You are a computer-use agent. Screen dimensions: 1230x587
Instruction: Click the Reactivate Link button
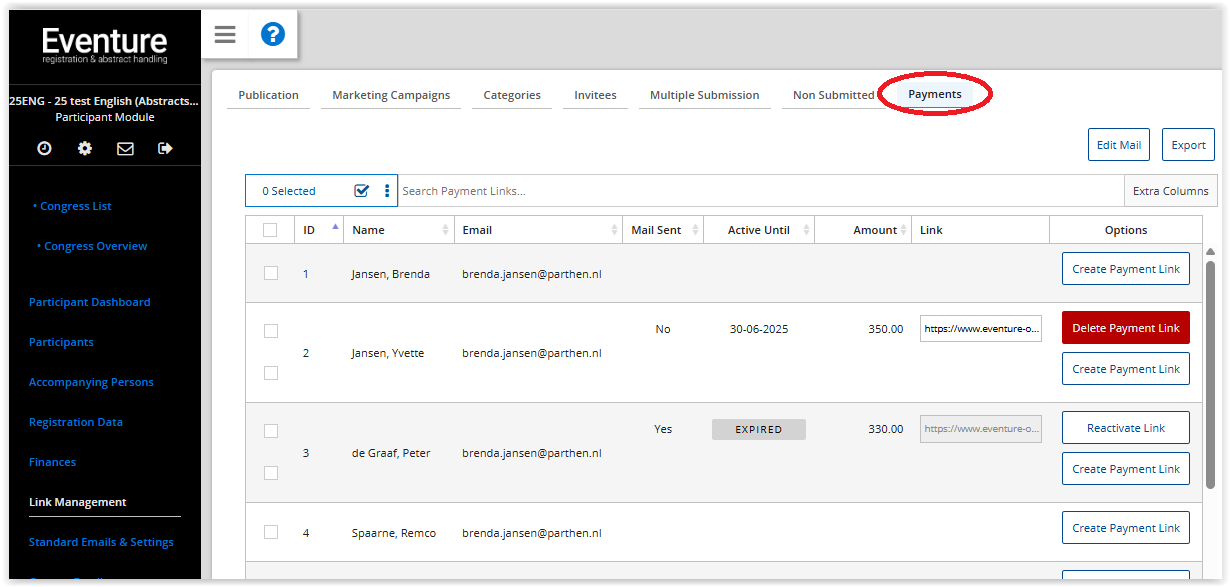1125,428
